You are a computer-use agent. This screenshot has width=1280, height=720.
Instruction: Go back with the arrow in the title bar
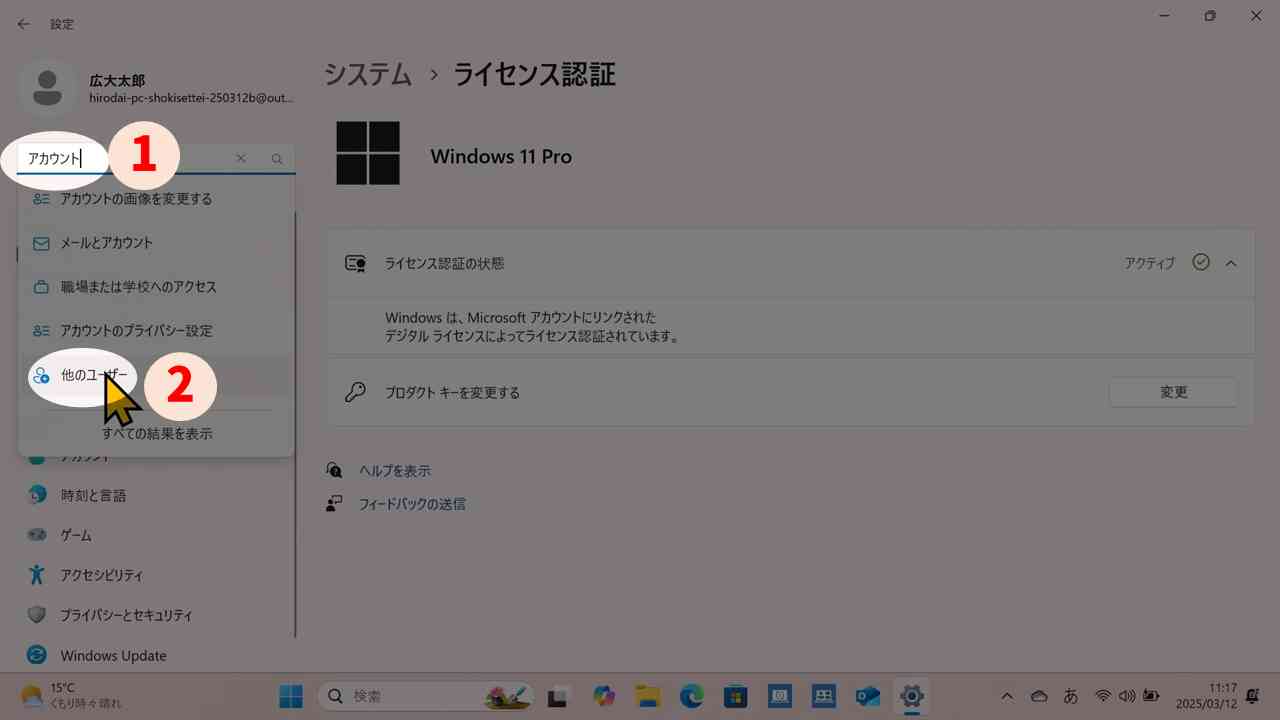tap(24, 24)
